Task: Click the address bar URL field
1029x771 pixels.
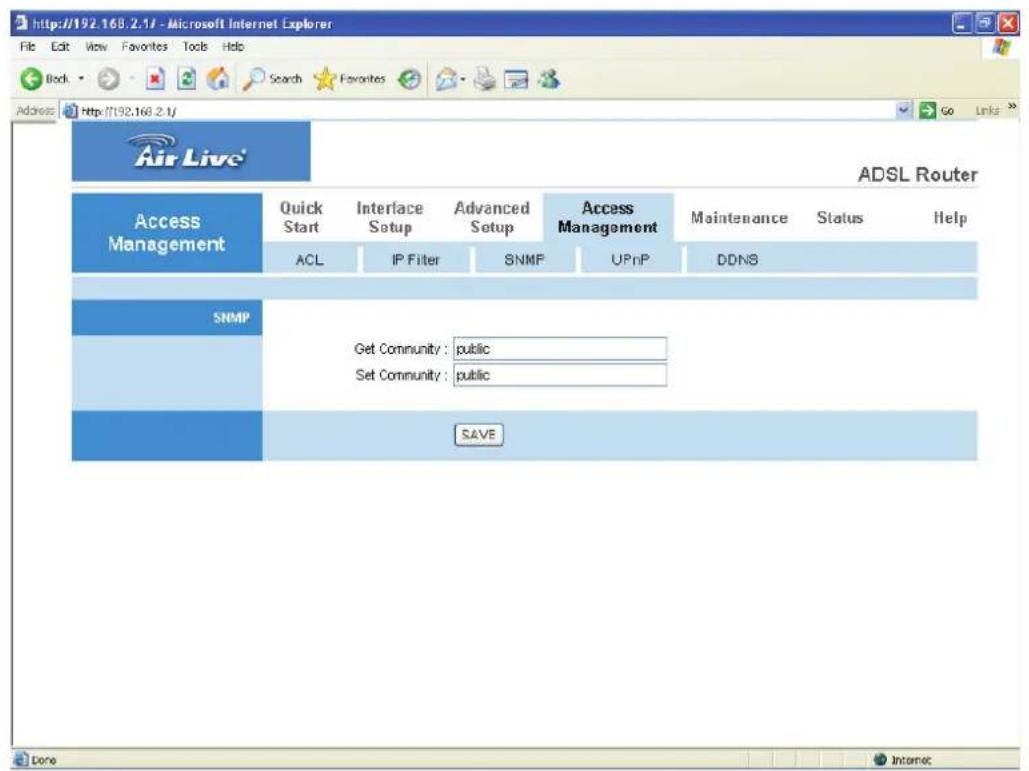Action: [x=486, y=111]
